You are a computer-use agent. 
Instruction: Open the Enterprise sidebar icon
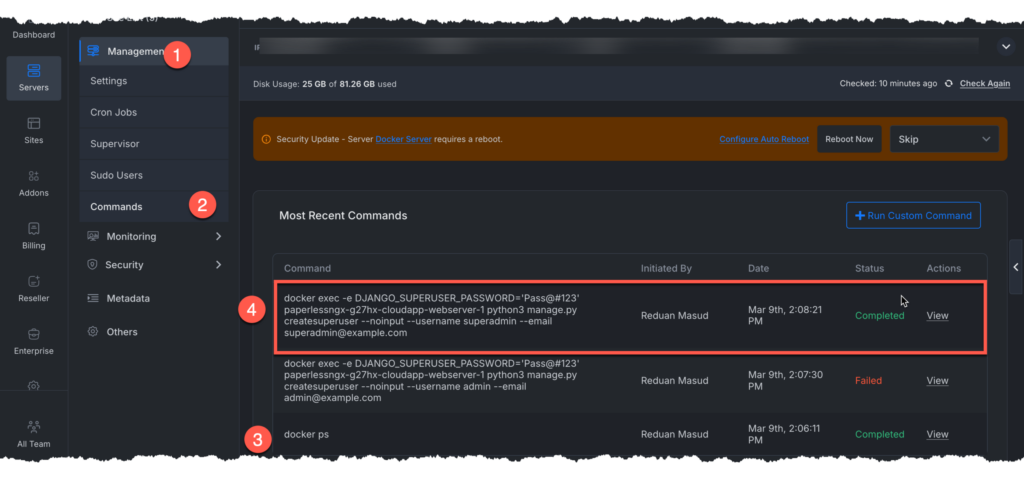pyautogui.click(x=33, y=334)
